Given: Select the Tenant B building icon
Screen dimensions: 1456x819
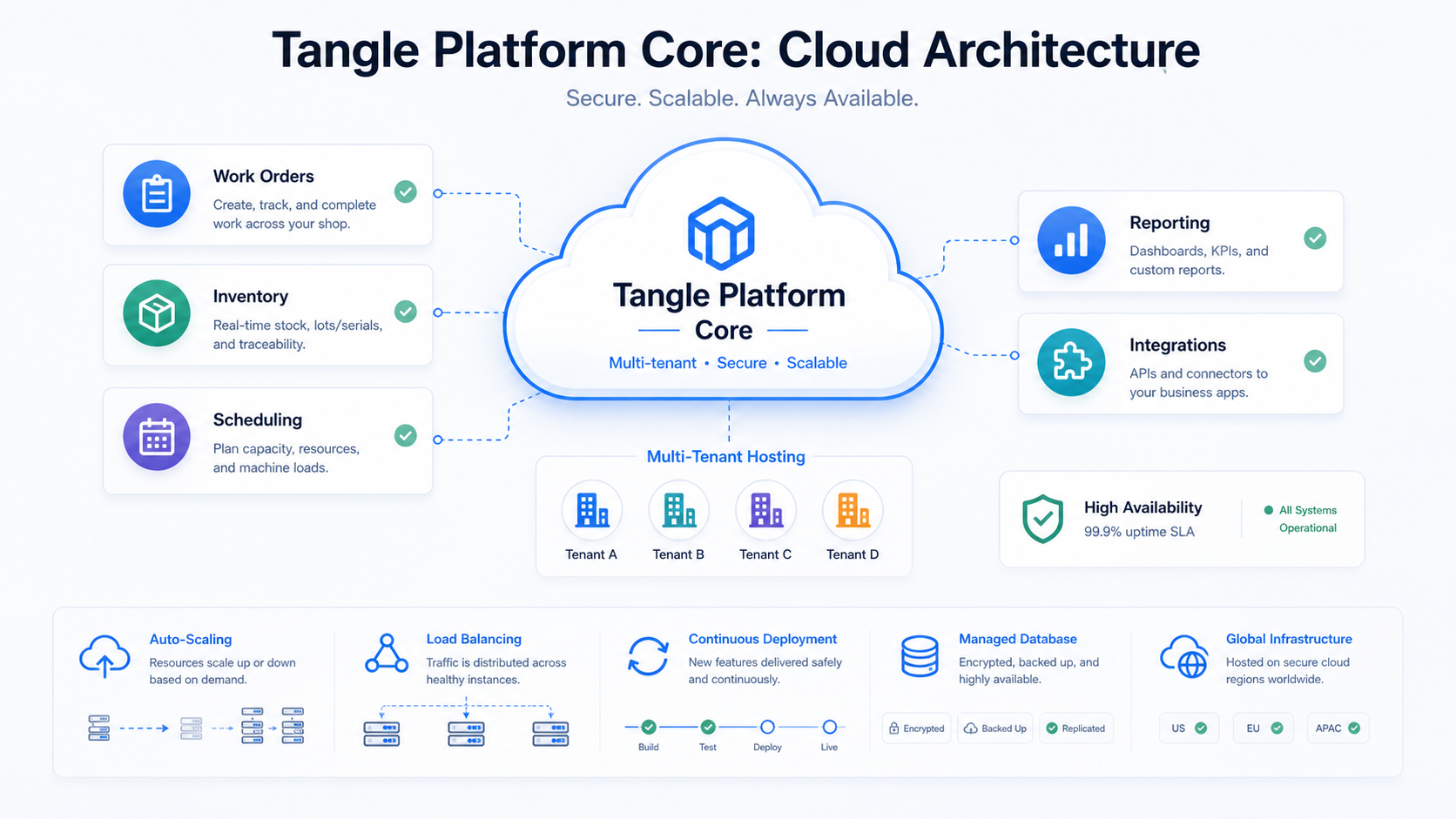Looking at the screenshot, I should click(679, 510).
